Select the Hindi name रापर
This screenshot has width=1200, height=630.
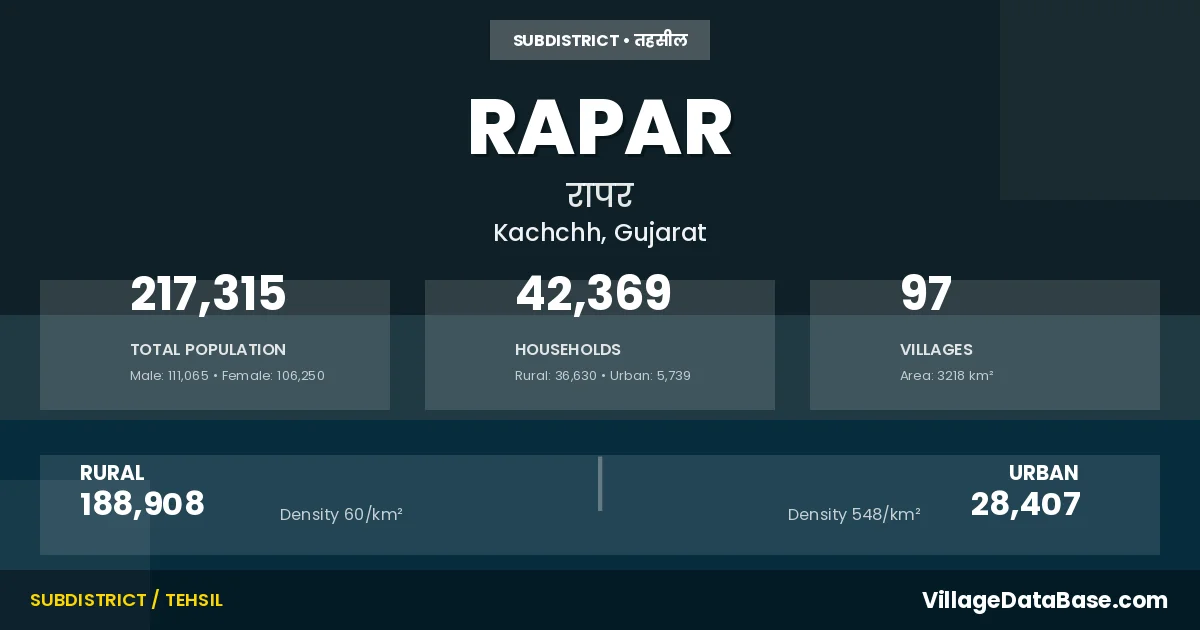(600, 194)
